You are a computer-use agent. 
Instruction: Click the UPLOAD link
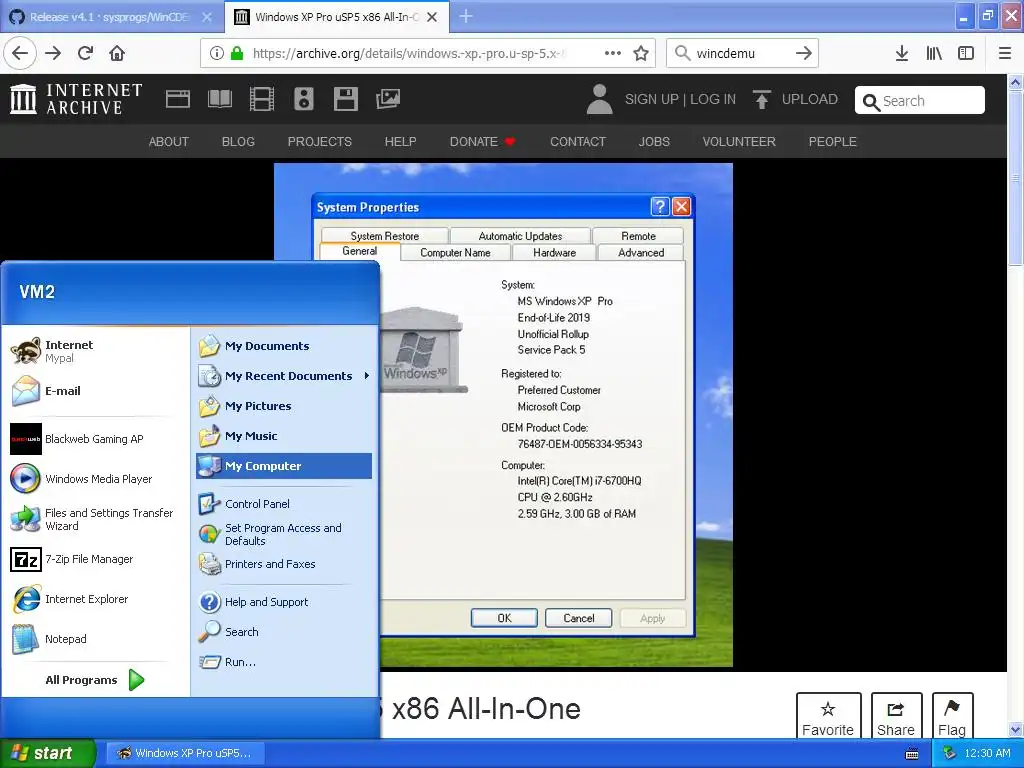(795, 99)
